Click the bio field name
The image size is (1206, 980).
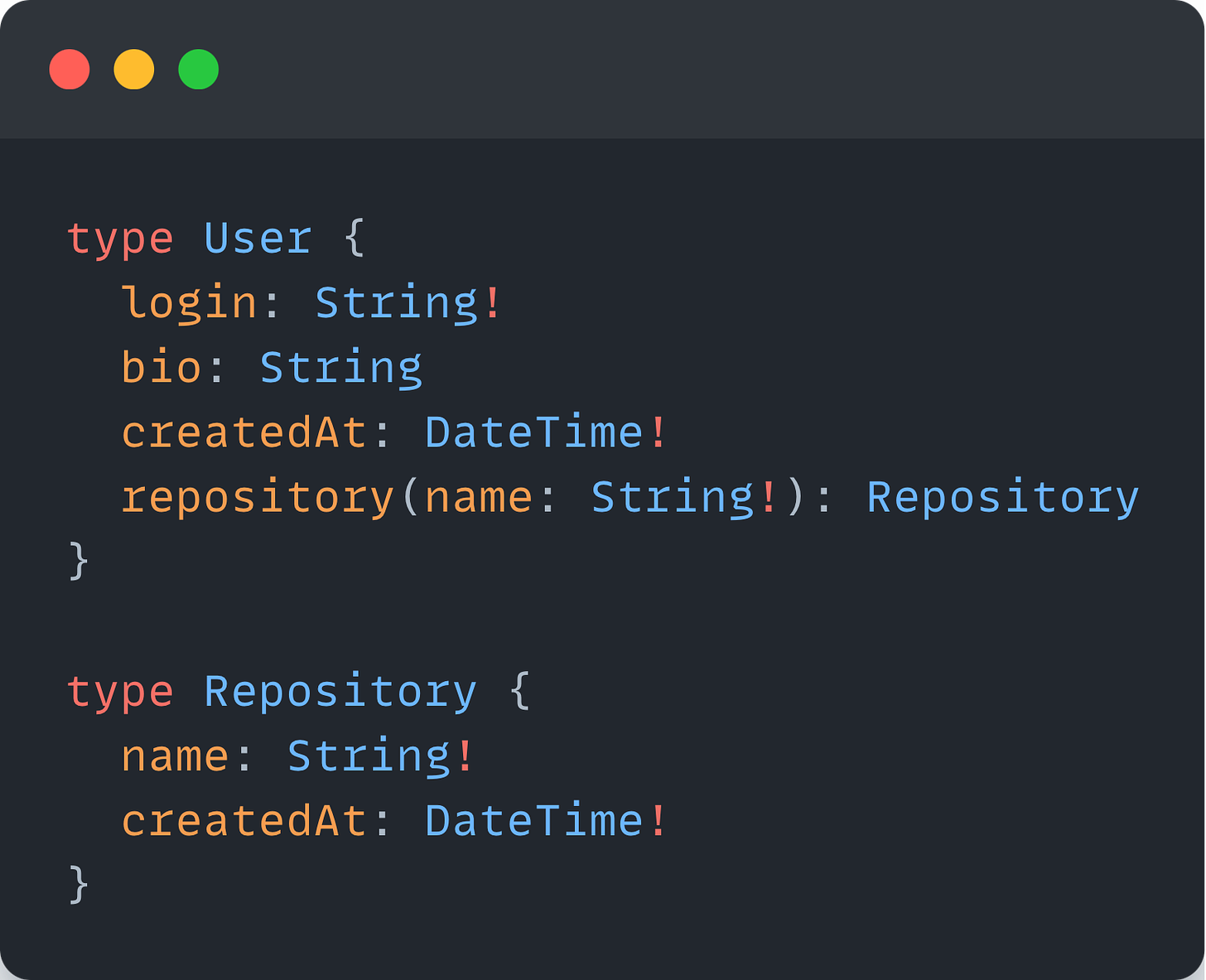(162, 366)
